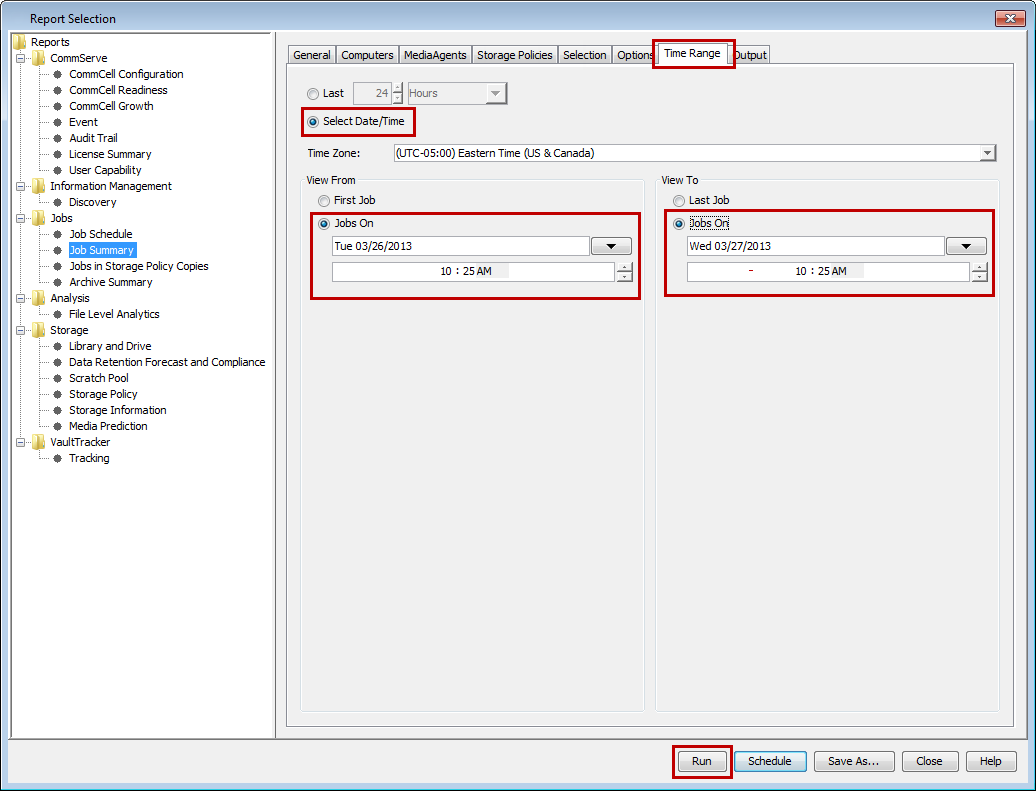Click the Storage folder icon
This screenshot has height=791, width=1036.
(39, 330)
